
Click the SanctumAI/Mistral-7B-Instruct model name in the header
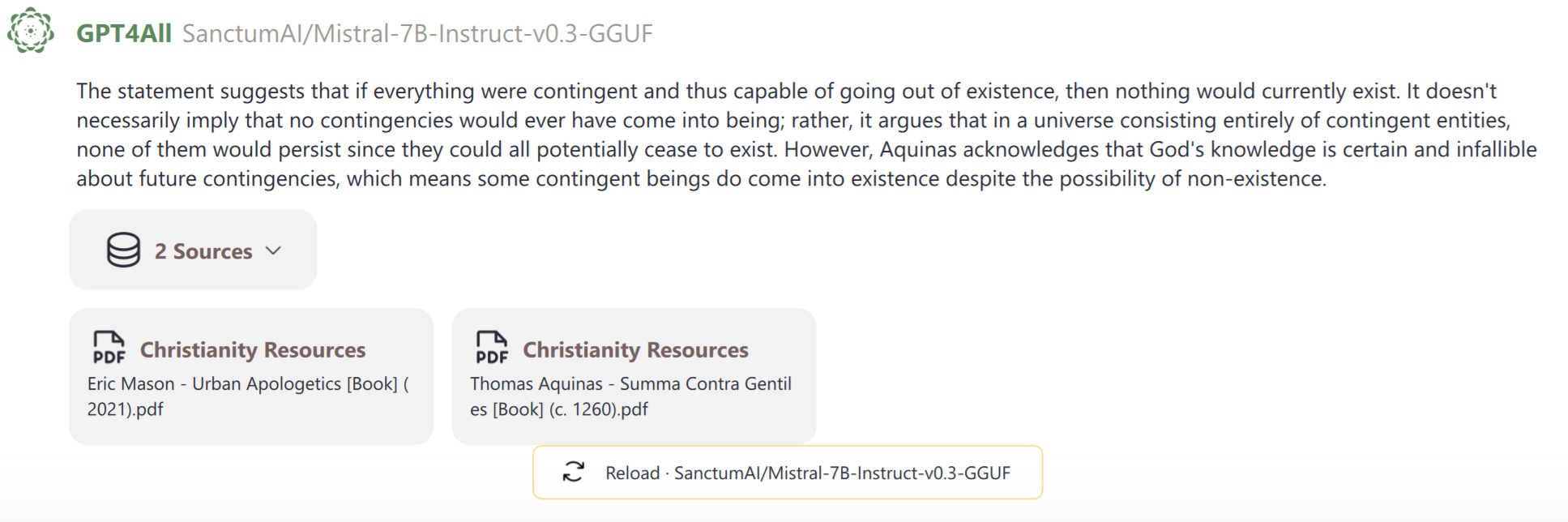(417, 33)
